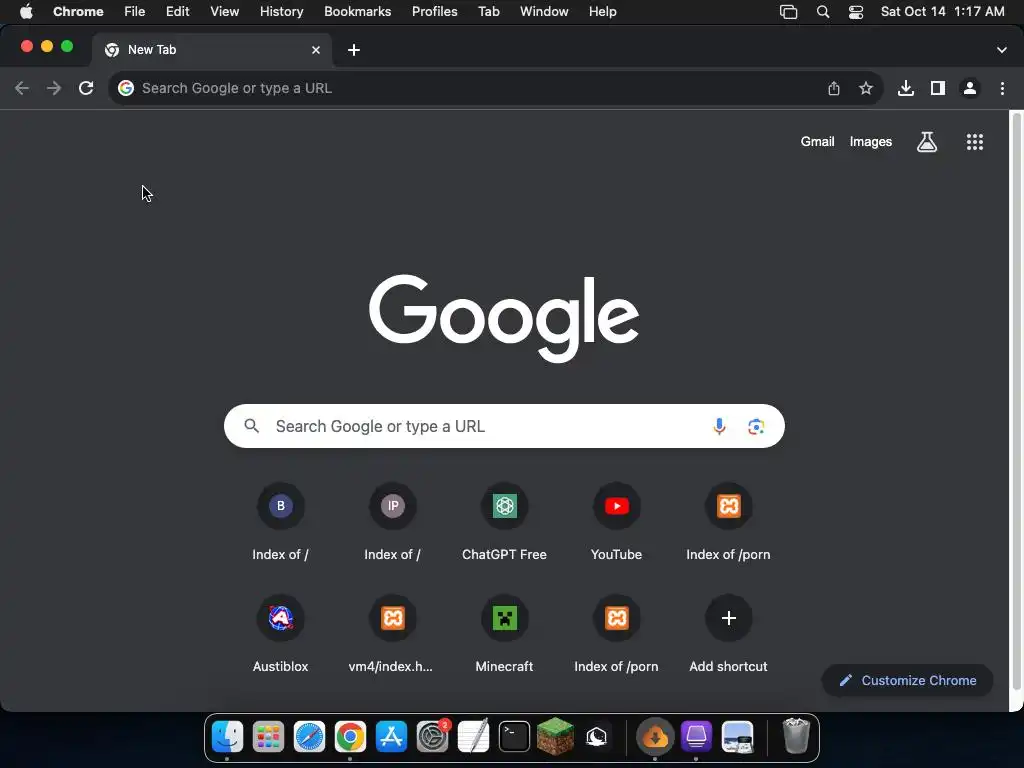Open the YouTube shortcut
1024x768 pixels.
pyautogui.click(x=616, y=522)
